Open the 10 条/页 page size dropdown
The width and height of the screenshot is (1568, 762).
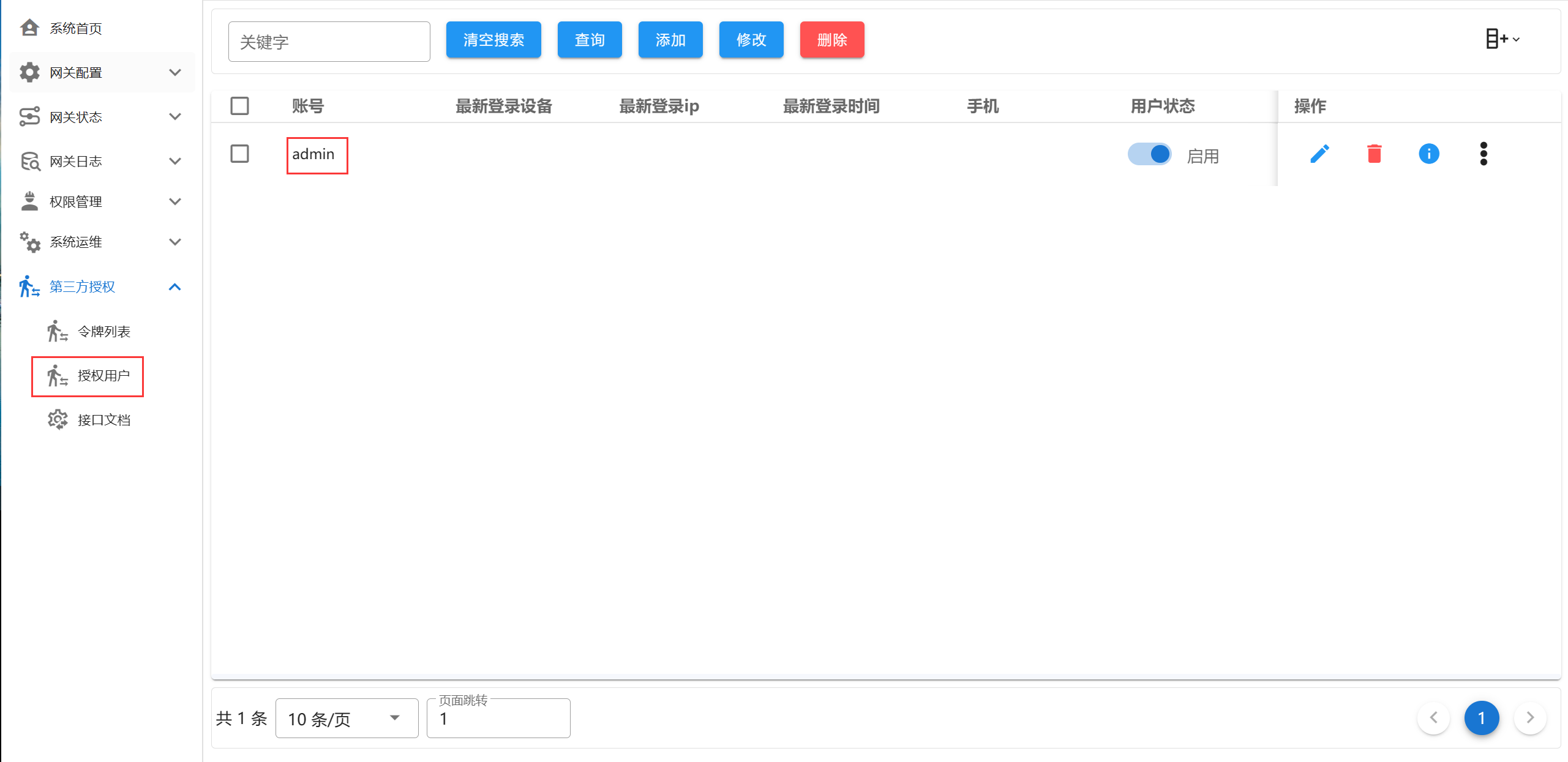click(x=346, y=718)
